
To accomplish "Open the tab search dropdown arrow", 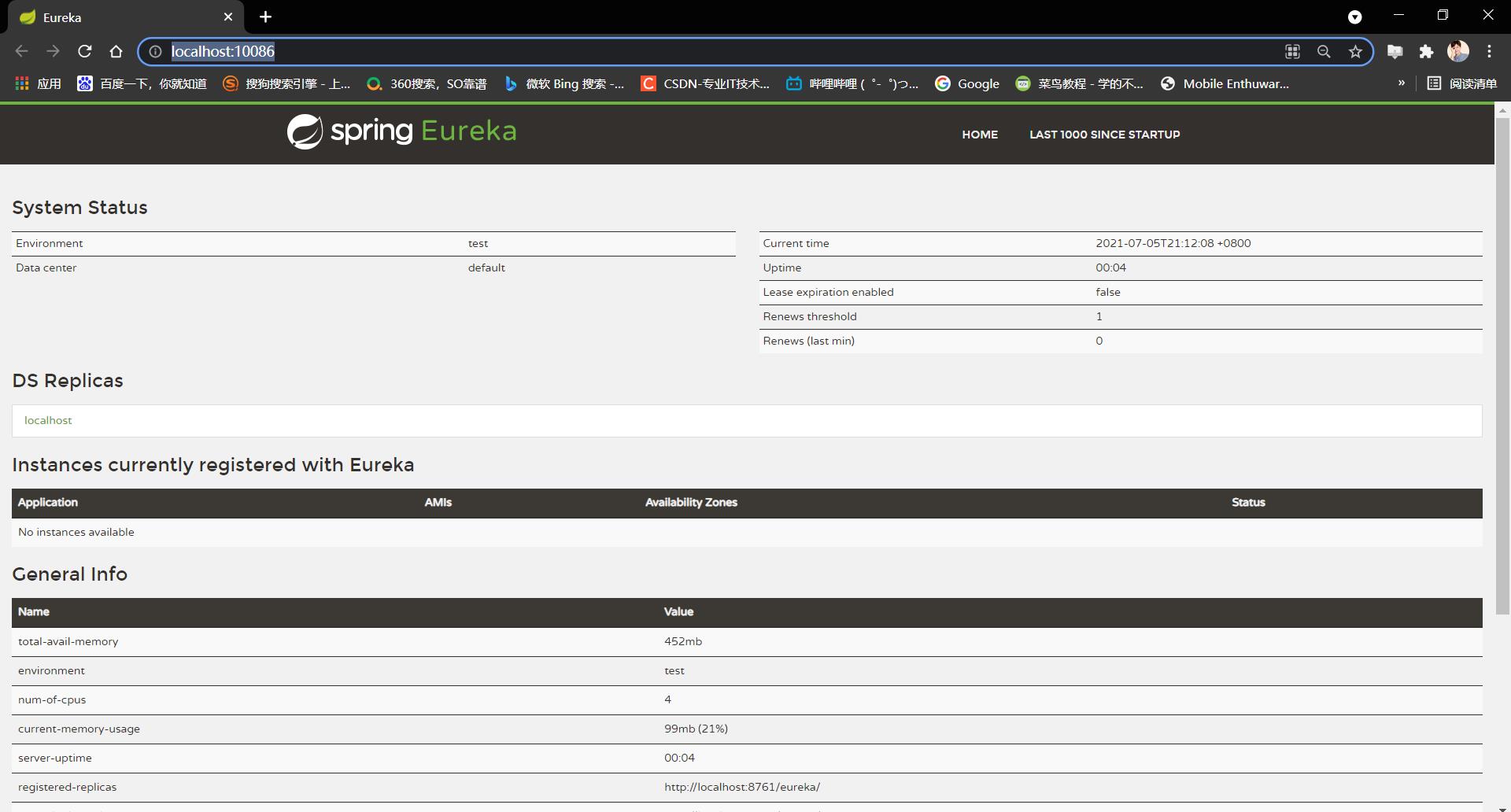I will tap(1354, 17).
